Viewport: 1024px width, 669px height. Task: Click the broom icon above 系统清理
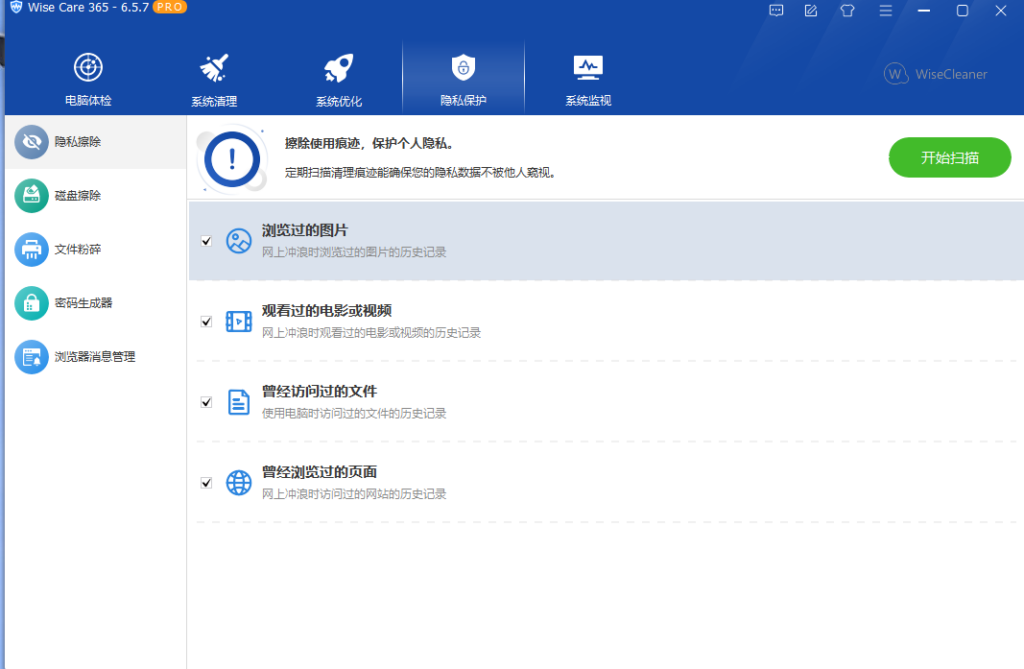coord(214,67)
